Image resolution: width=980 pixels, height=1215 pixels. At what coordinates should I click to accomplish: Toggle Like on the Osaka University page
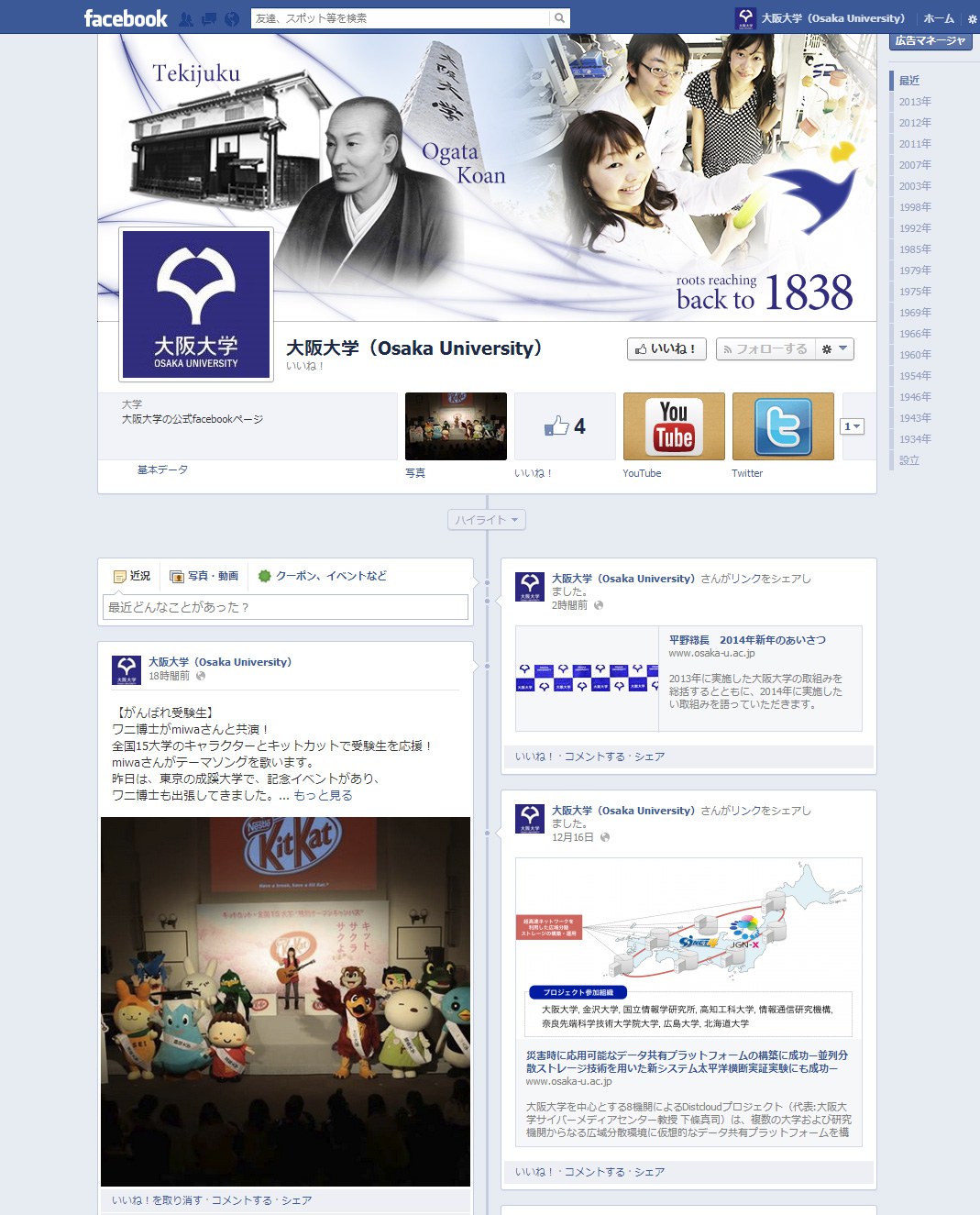coord(666,349)
